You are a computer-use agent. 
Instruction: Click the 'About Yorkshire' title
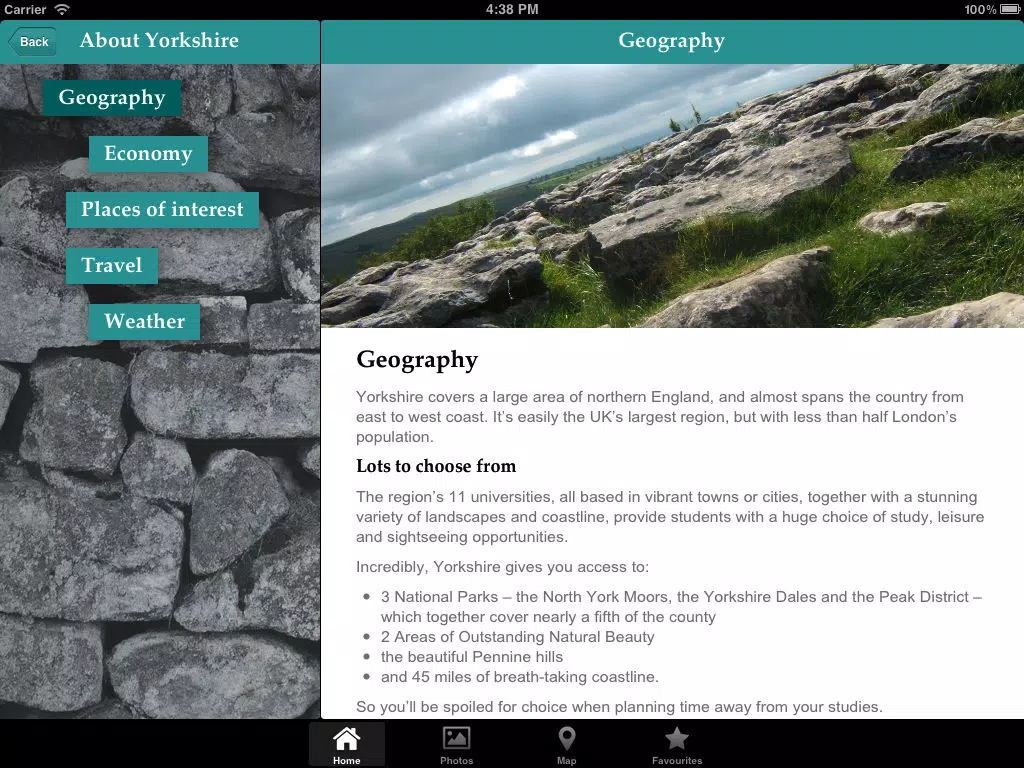pos(159,40)
